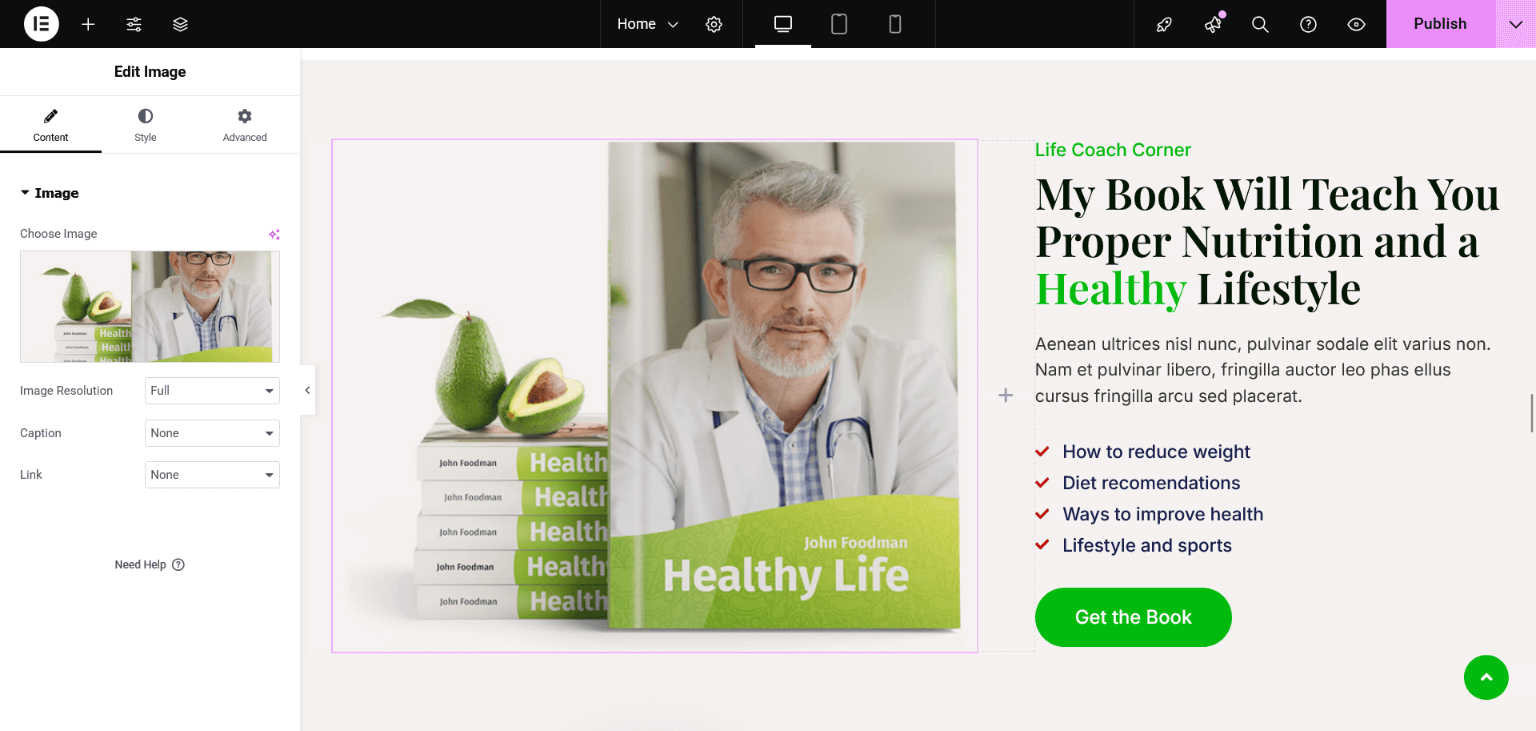Open the Finder search icon

(x=1260, y=24)
